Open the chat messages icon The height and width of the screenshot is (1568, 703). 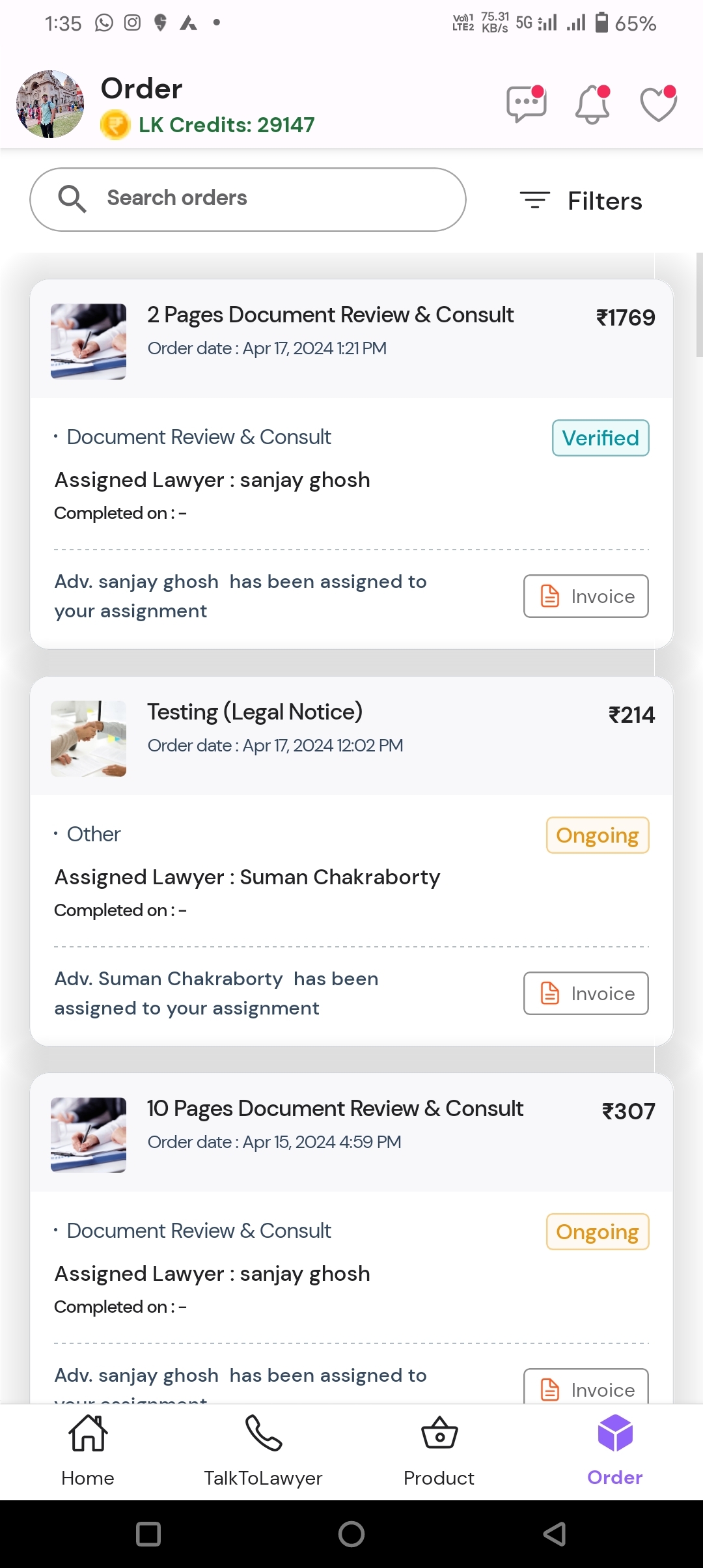tap(526, 104)
